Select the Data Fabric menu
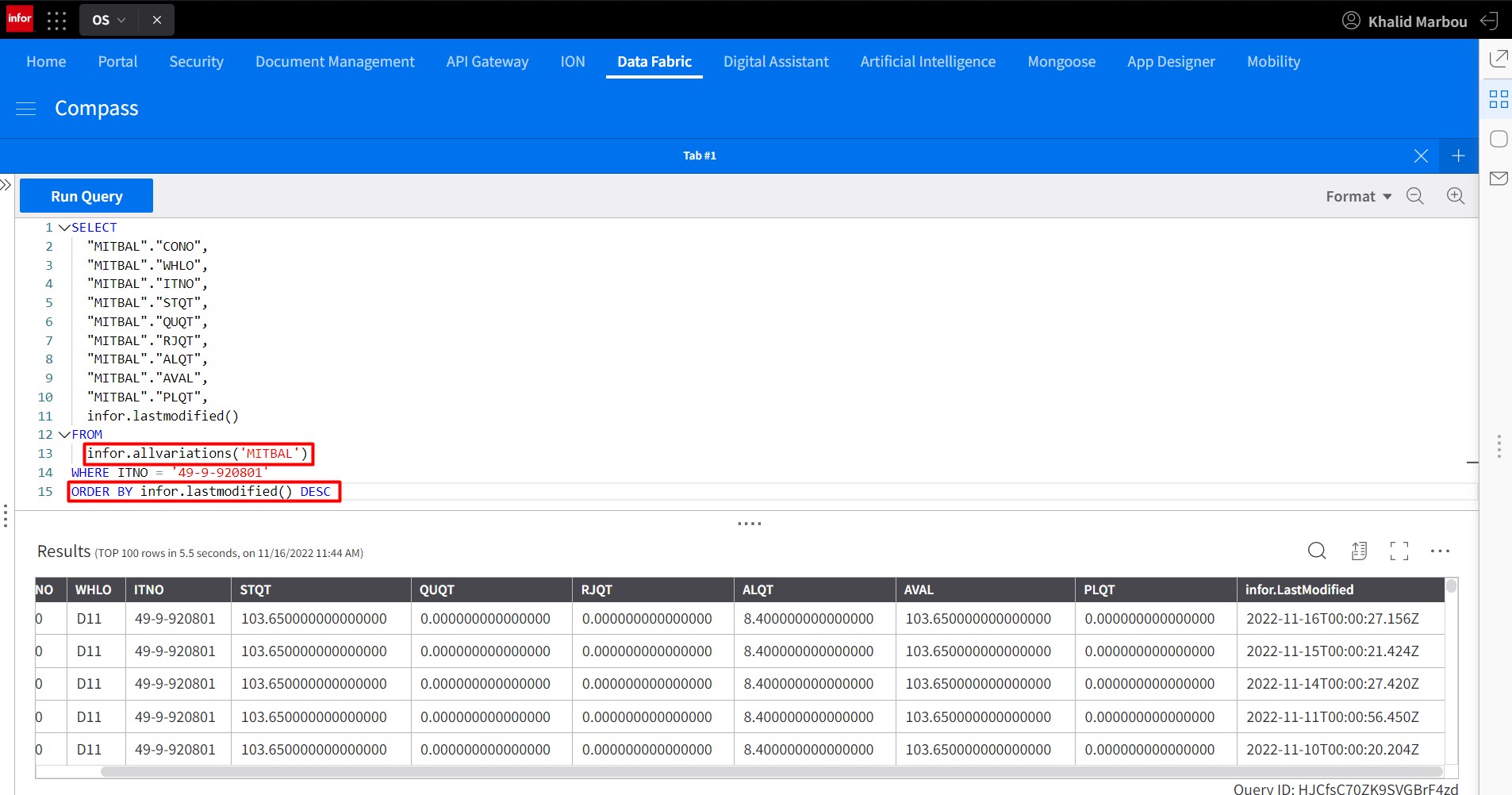1512x795 pixels. (654, 62)
